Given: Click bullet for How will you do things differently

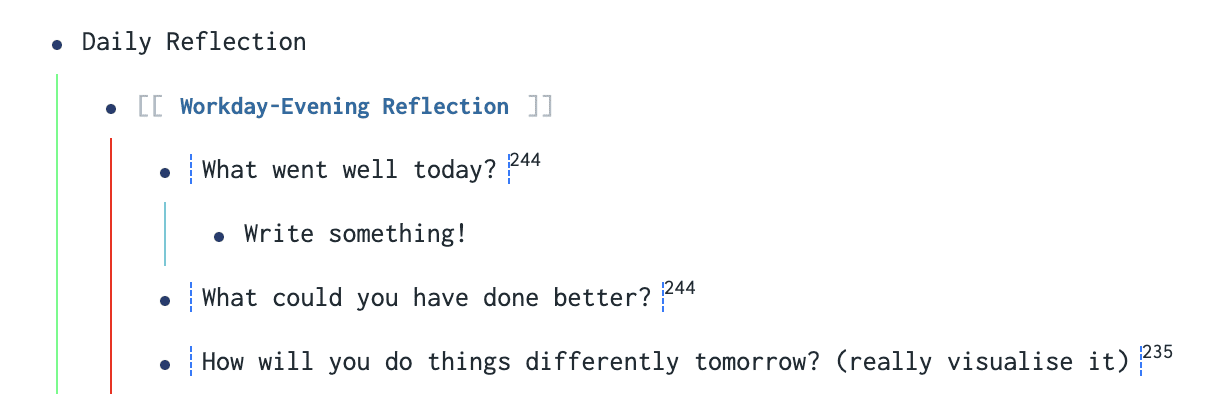Looking at the screenshot, I should (166, 364).
